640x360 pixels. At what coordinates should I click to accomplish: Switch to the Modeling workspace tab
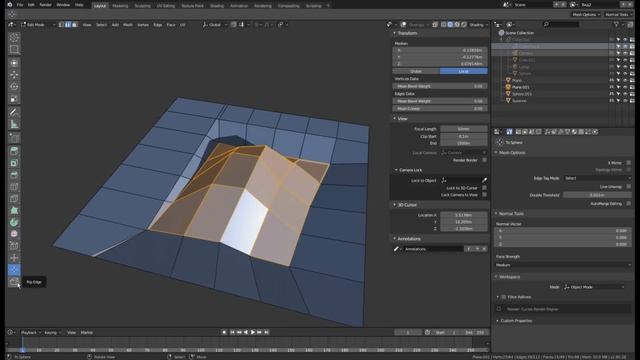[x=120, y=6]
